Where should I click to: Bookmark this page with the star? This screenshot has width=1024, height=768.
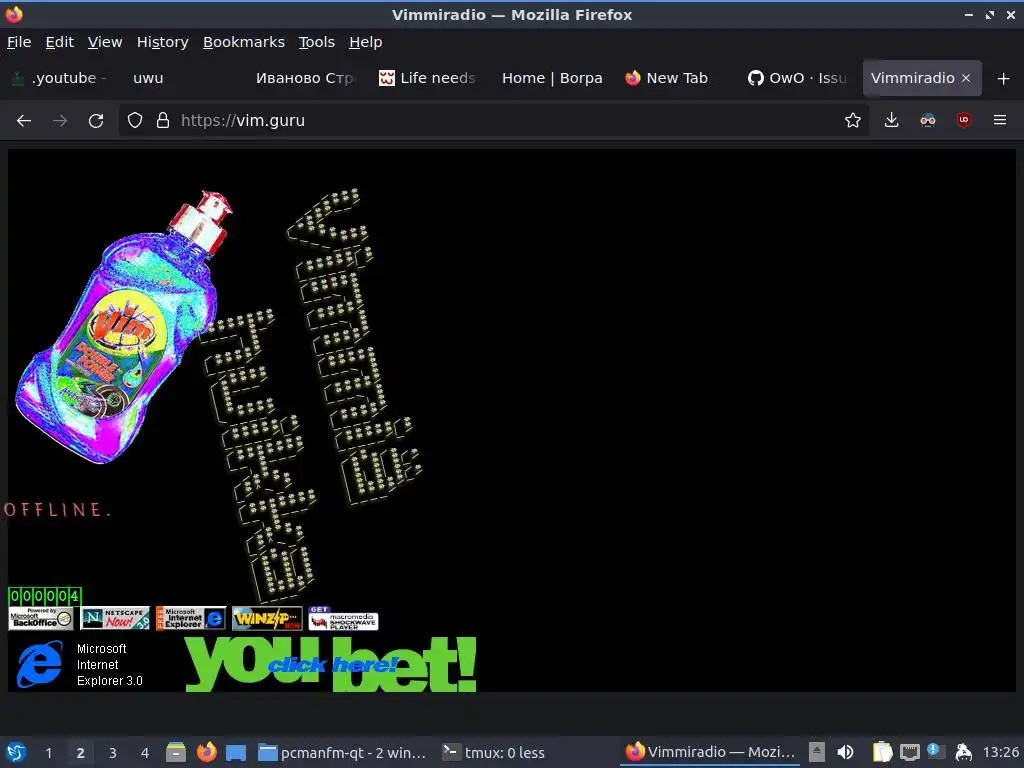pos(852,120)
